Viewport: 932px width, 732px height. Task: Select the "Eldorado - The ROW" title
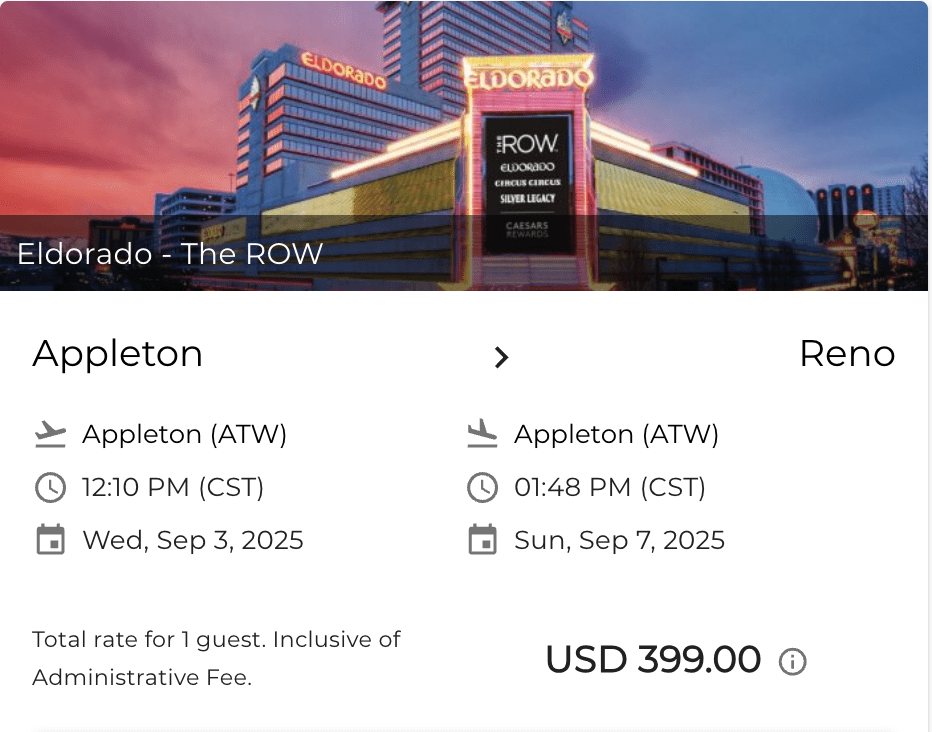(170, 254)
